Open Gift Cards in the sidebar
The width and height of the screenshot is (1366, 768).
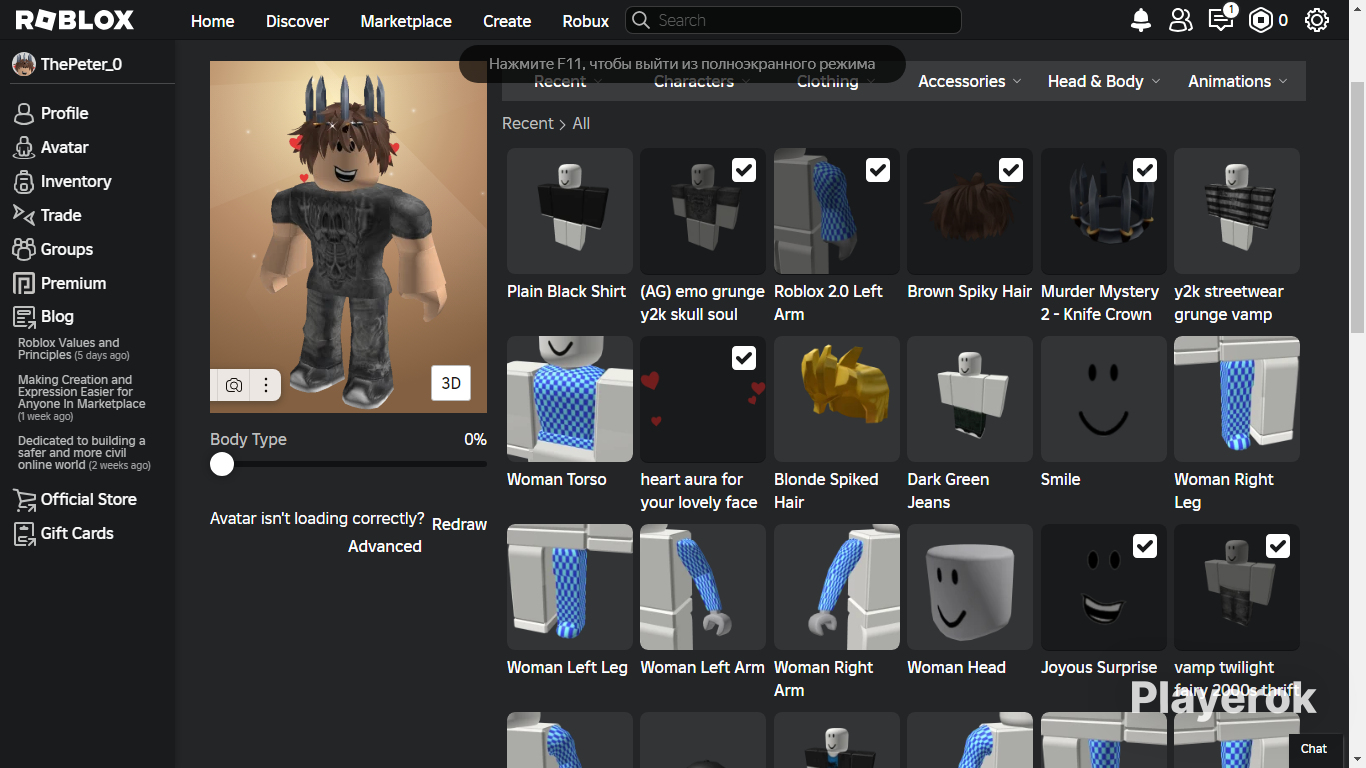(x=77, y=533)
